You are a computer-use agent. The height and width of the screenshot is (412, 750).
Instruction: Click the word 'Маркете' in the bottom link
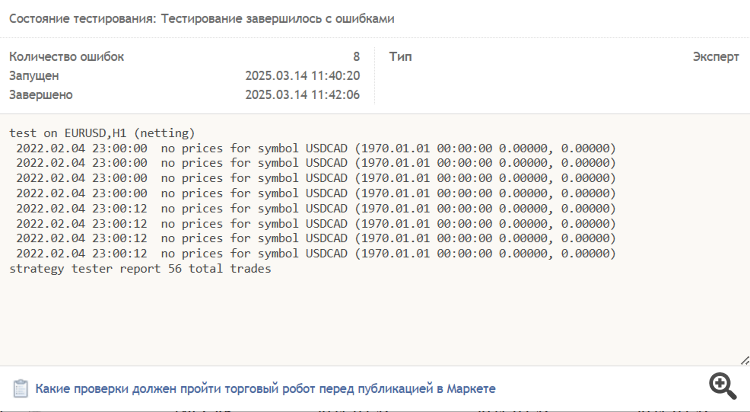pyautogui.click(x=469, y=388)
